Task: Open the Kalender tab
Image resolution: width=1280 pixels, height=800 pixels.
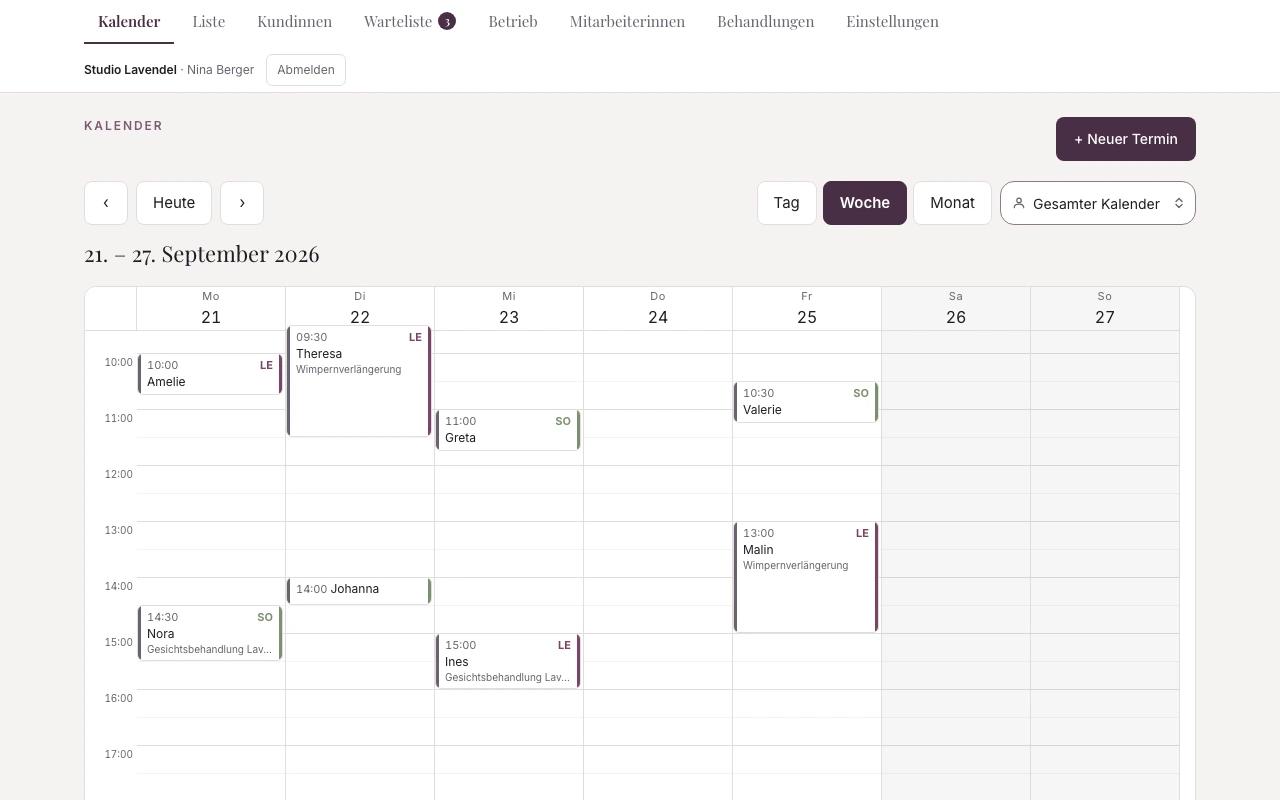Action: 129,21
